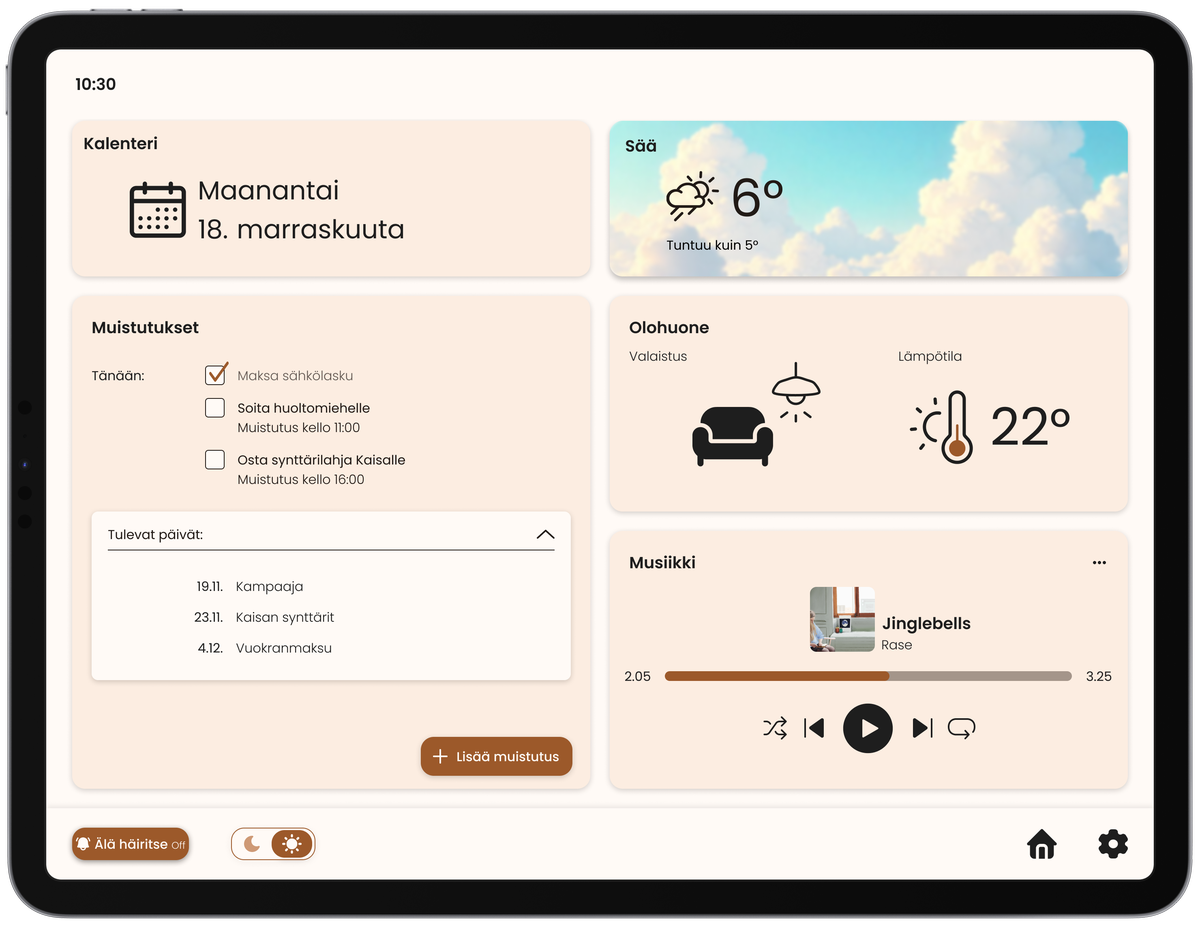Skip to the next track

(922, 728)
